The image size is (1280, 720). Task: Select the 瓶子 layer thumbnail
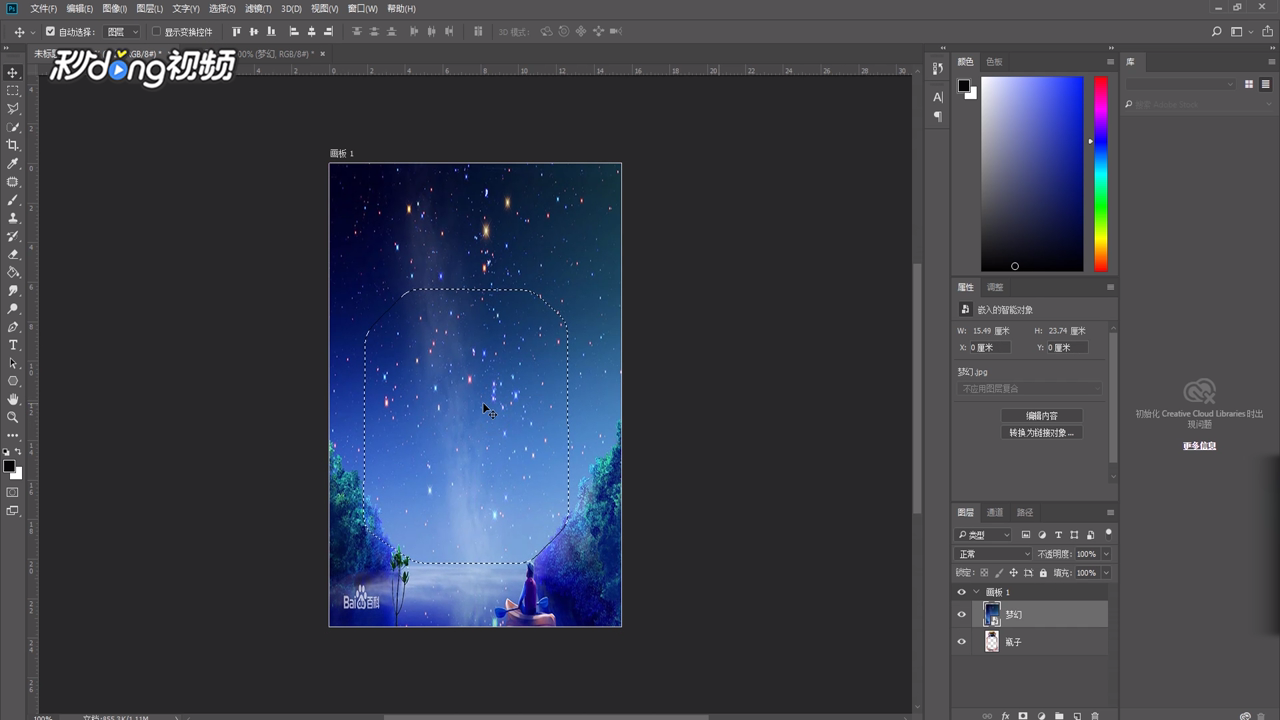click(x=992, y=642)
